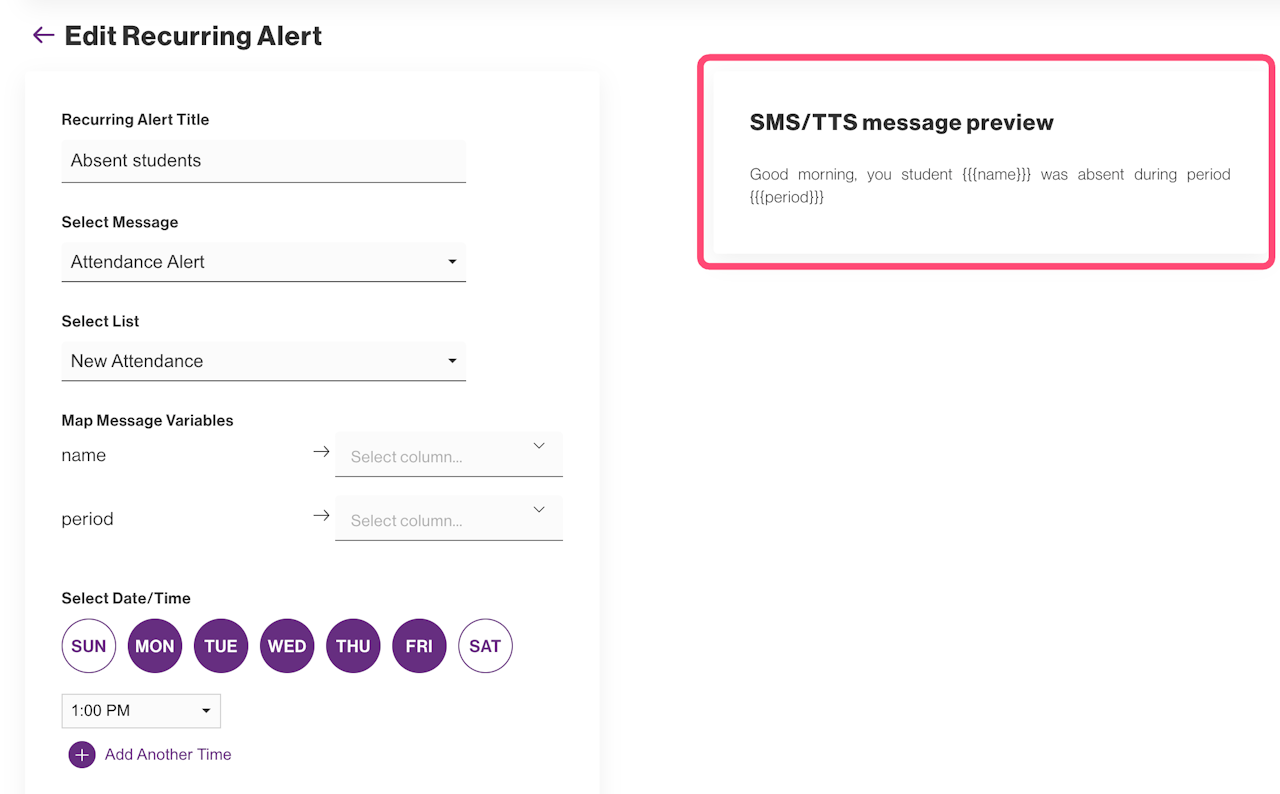Click the back arrow icon

pyautogui.click(x=43, y=36)
